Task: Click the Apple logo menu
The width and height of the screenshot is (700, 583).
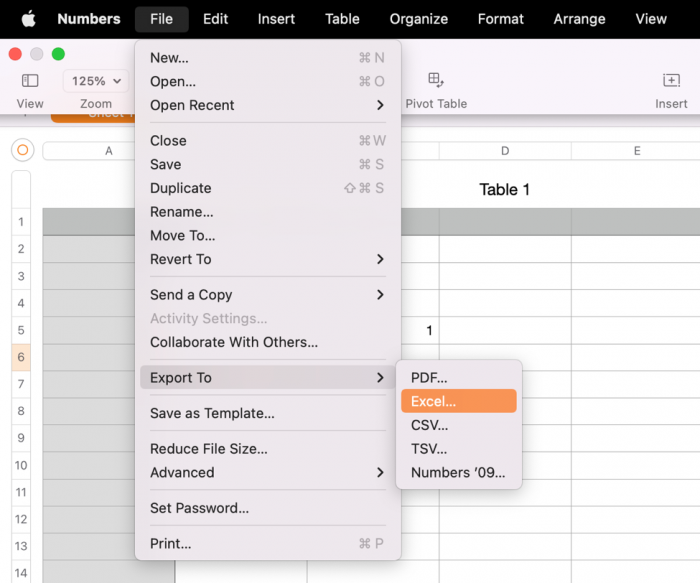Action: (28, 19)
